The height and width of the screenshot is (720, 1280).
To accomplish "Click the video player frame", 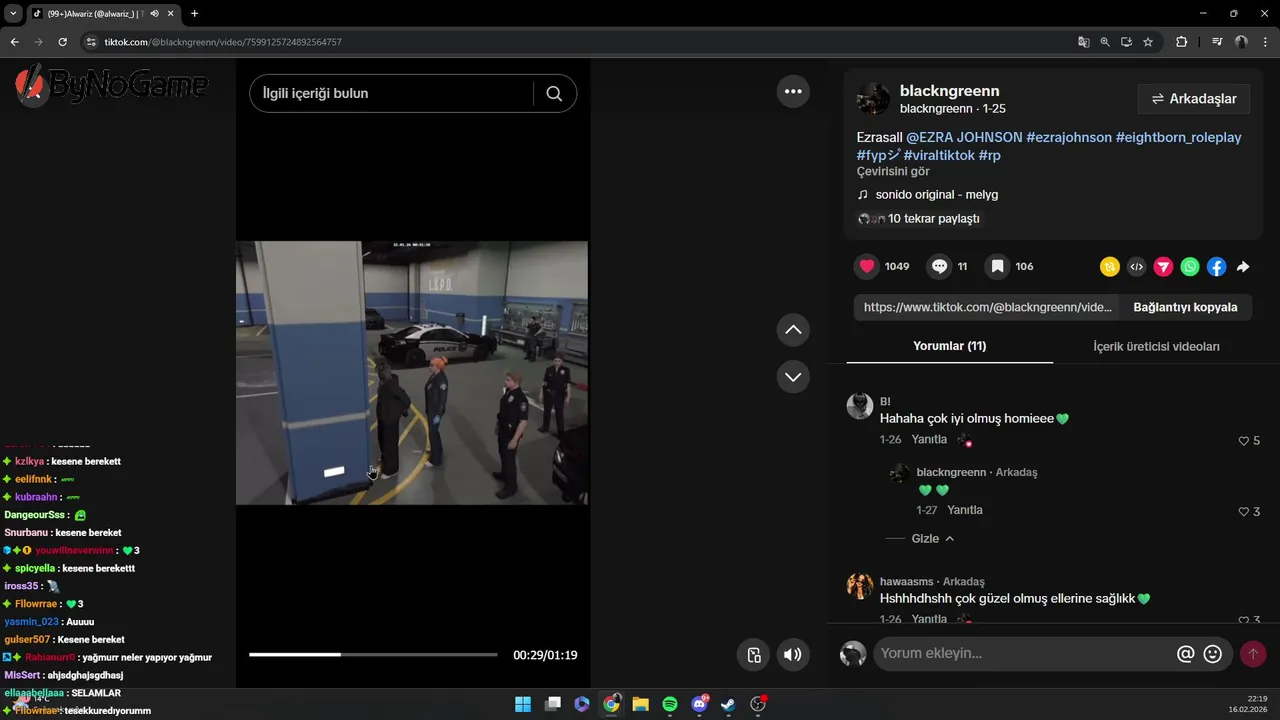I will click(412, 372).
